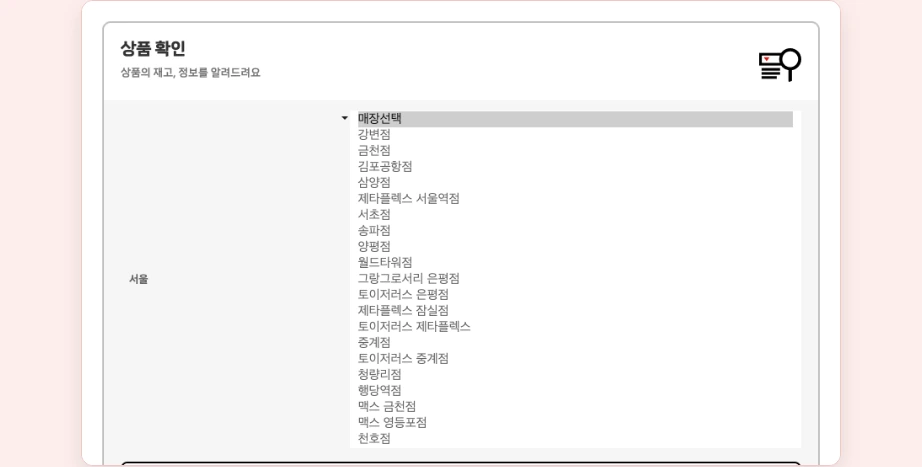Select 월드타워점 from the list

575,262
